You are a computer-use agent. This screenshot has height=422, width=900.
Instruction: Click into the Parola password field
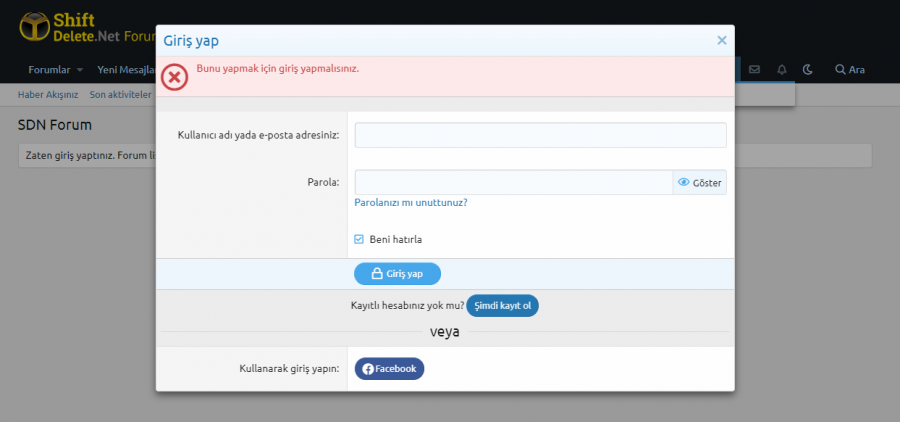(513, 182)
